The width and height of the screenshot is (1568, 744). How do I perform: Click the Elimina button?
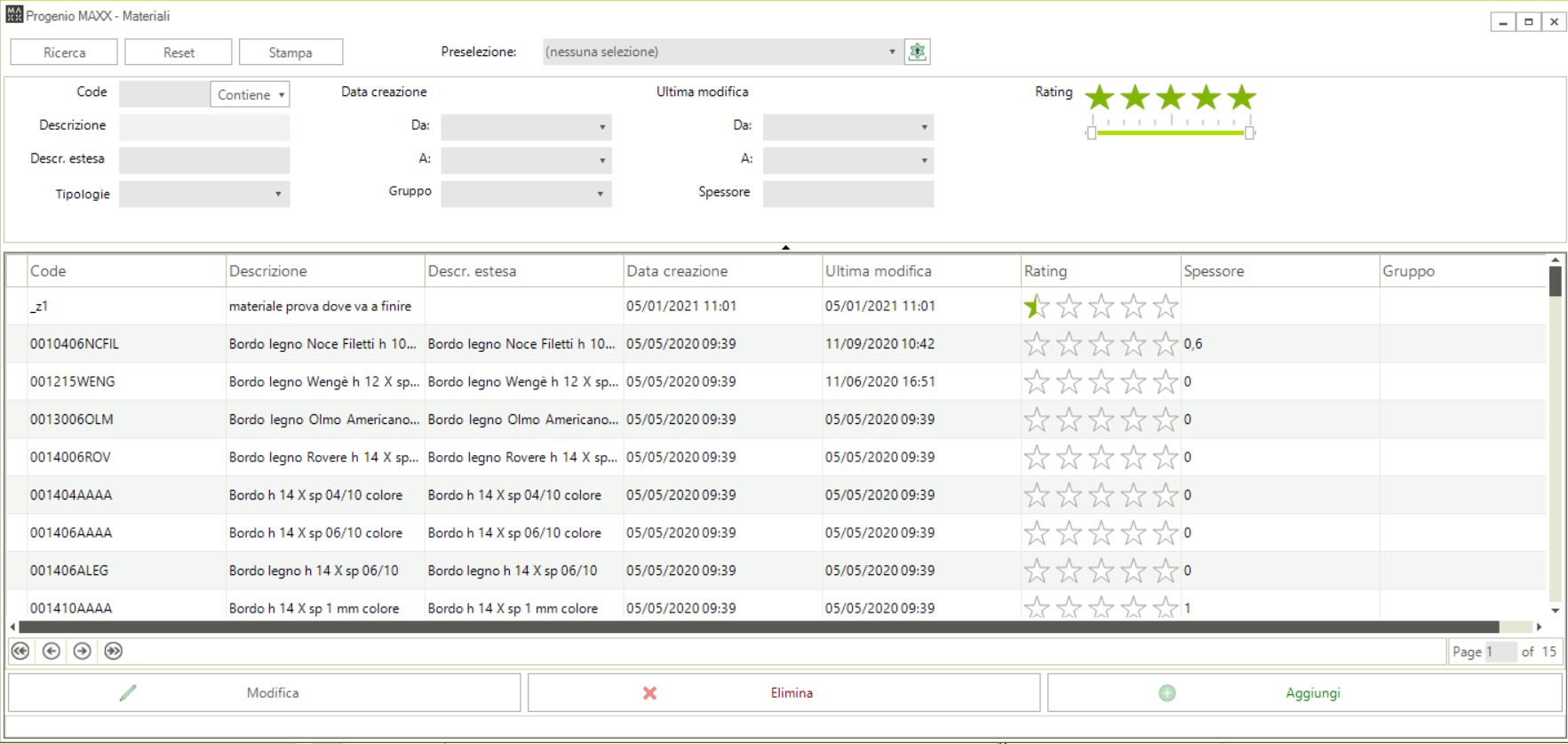[x=784, y=692]
